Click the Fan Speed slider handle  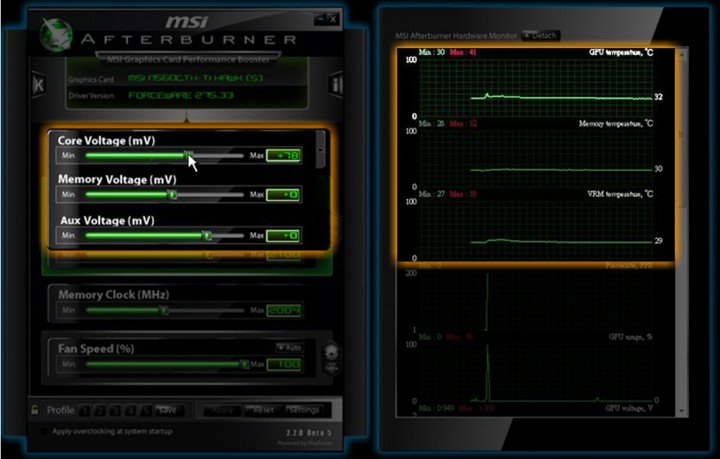[245, 364]
